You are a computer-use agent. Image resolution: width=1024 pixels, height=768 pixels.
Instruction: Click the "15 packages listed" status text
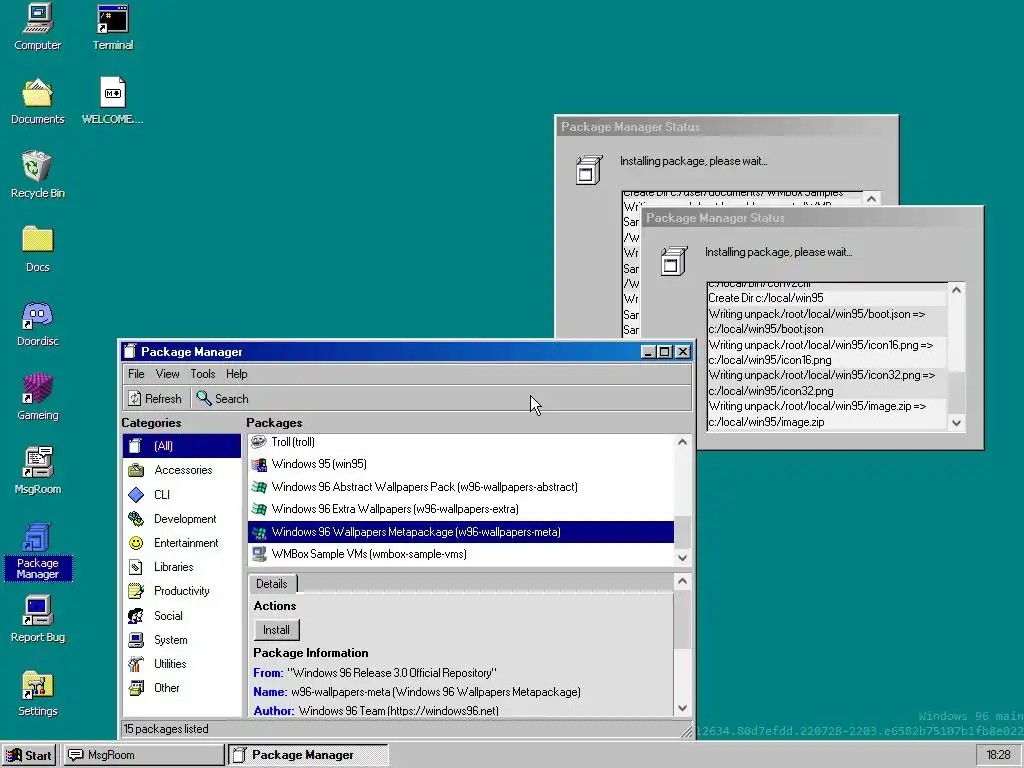point(166,729)
